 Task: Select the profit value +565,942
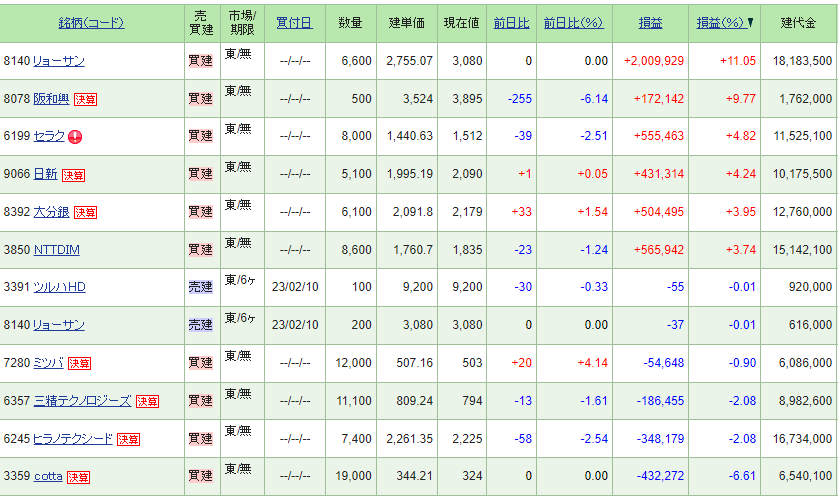pyautogui.click(x=658, y=250)
